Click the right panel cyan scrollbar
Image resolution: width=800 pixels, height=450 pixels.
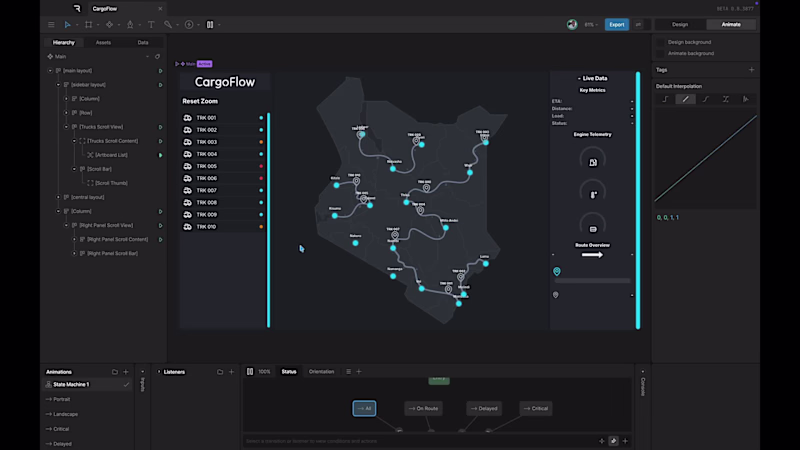point(638,201)
